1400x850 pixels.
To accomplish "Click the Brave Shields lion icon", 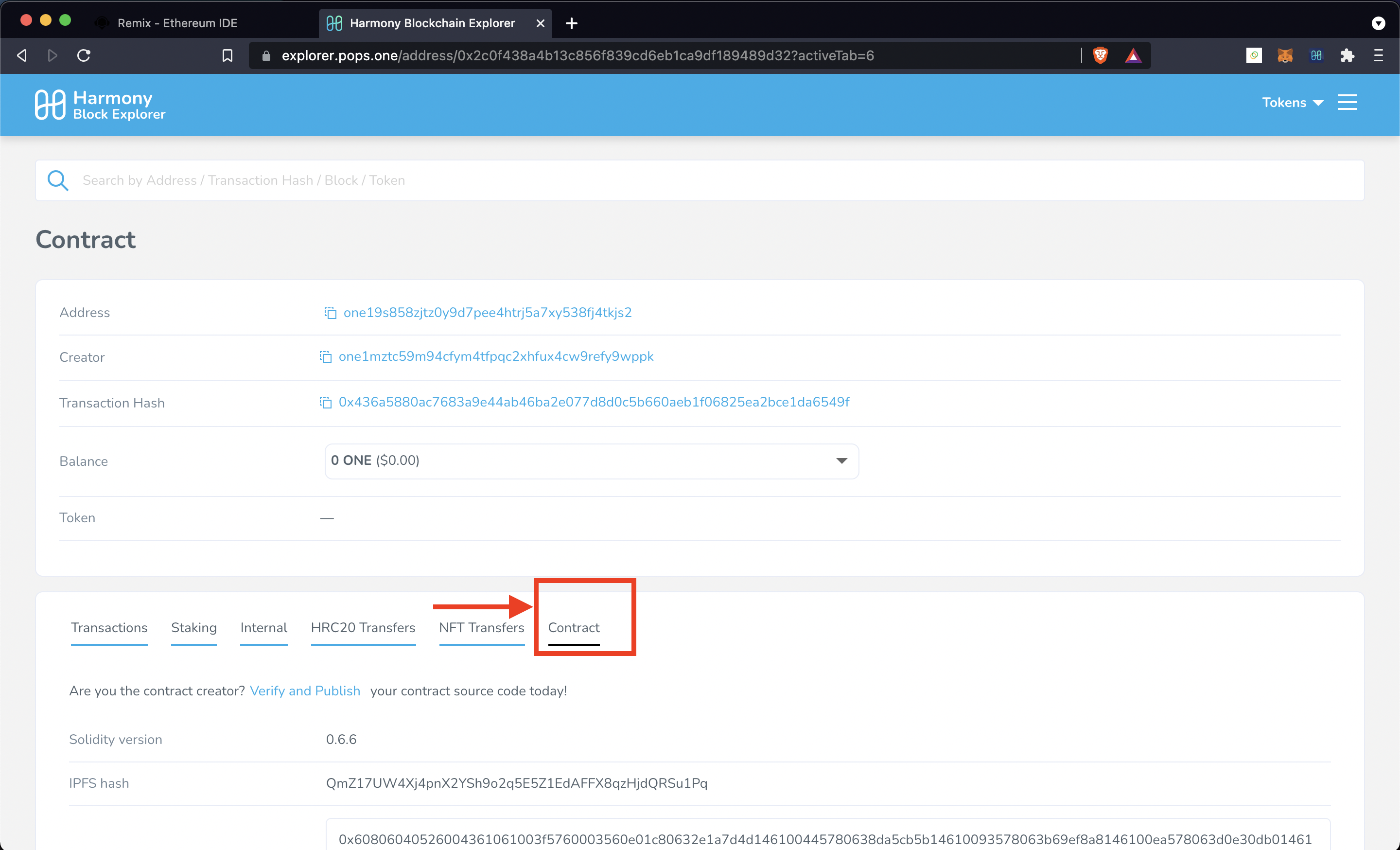I will click(1100, 55).
